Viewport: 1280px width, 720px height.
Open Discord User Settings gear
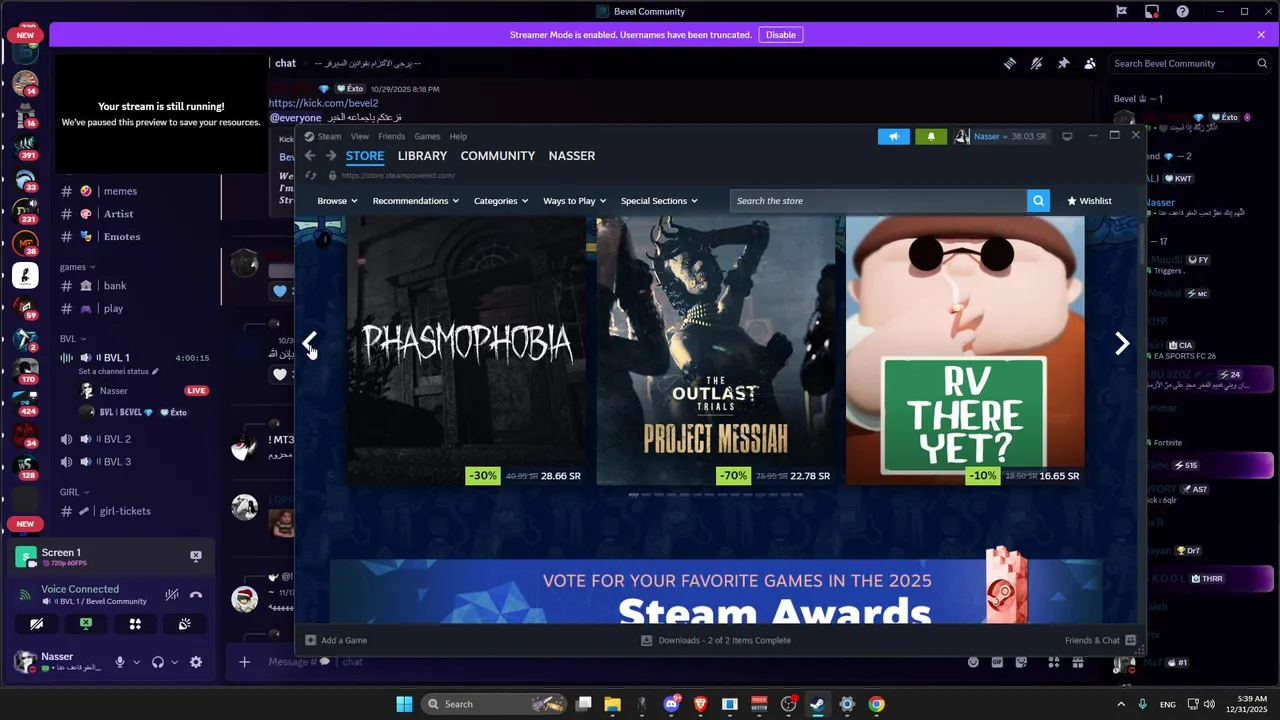196,662
